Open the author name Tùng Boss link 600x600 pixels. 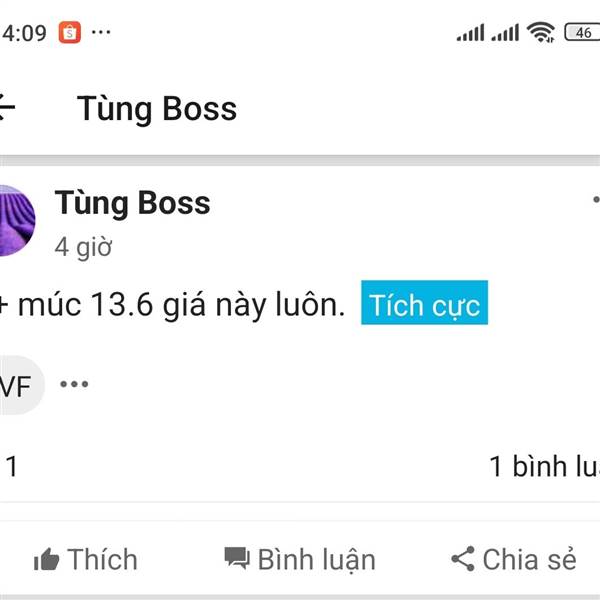(x=132, y=203)
